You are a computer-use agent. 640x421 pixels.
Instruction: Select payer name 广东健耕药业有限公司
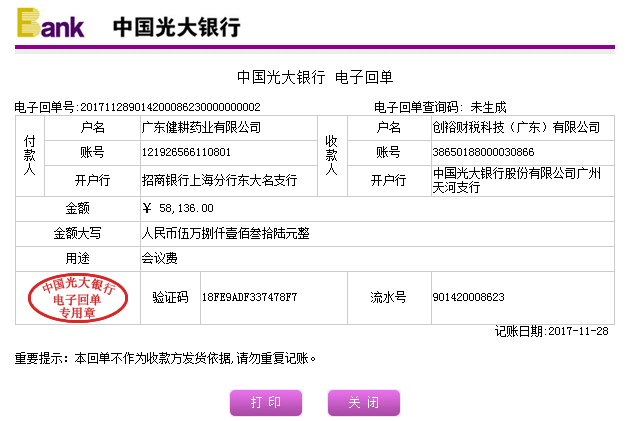201,128
